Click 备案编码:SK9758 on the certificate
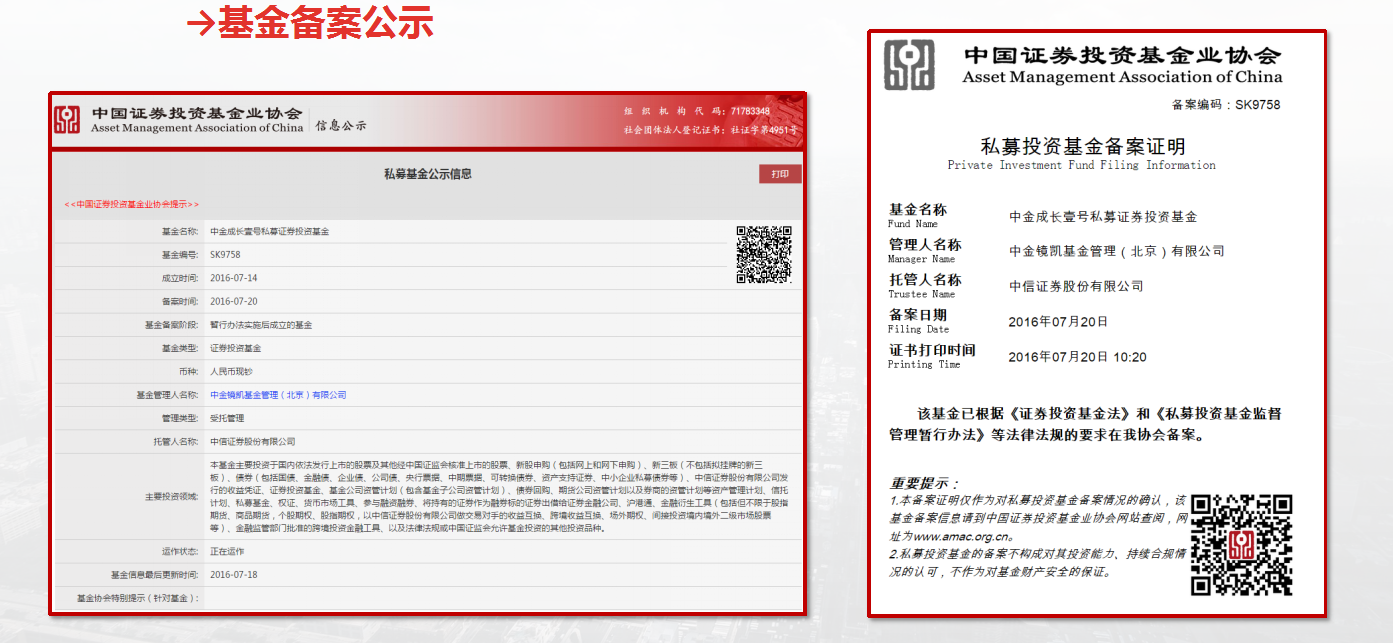The height and width of the screenshot is (643, 1393). [x=1226, y=104]
